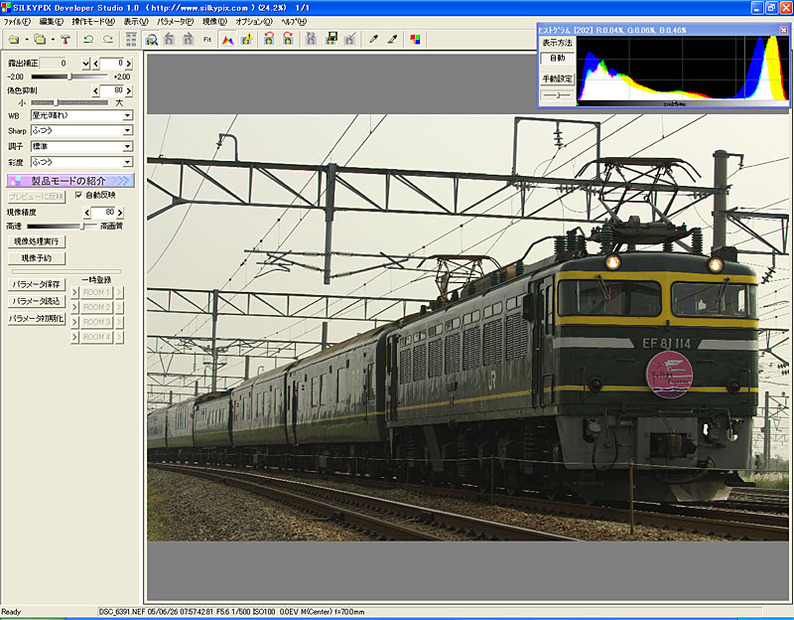Toggle the rainbow histogram display icon
This screenshot has height=620, width=794.
[227, 40]
